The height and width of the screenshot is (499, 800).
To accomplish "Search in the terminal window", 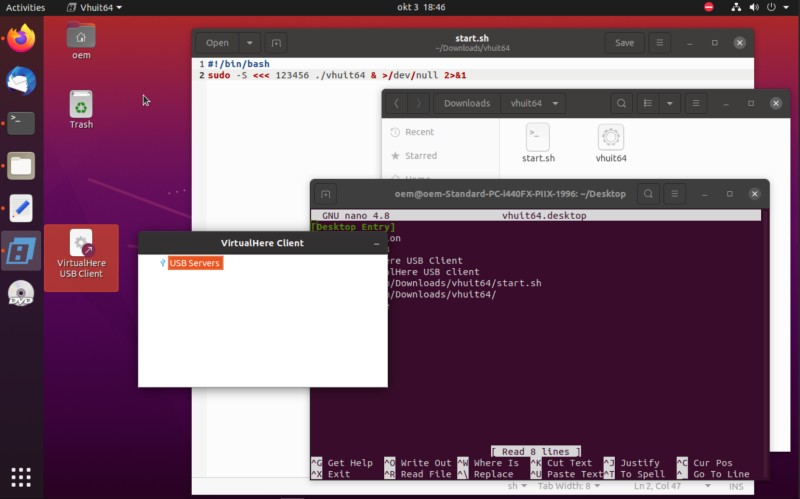I will (x=648, y=194).
